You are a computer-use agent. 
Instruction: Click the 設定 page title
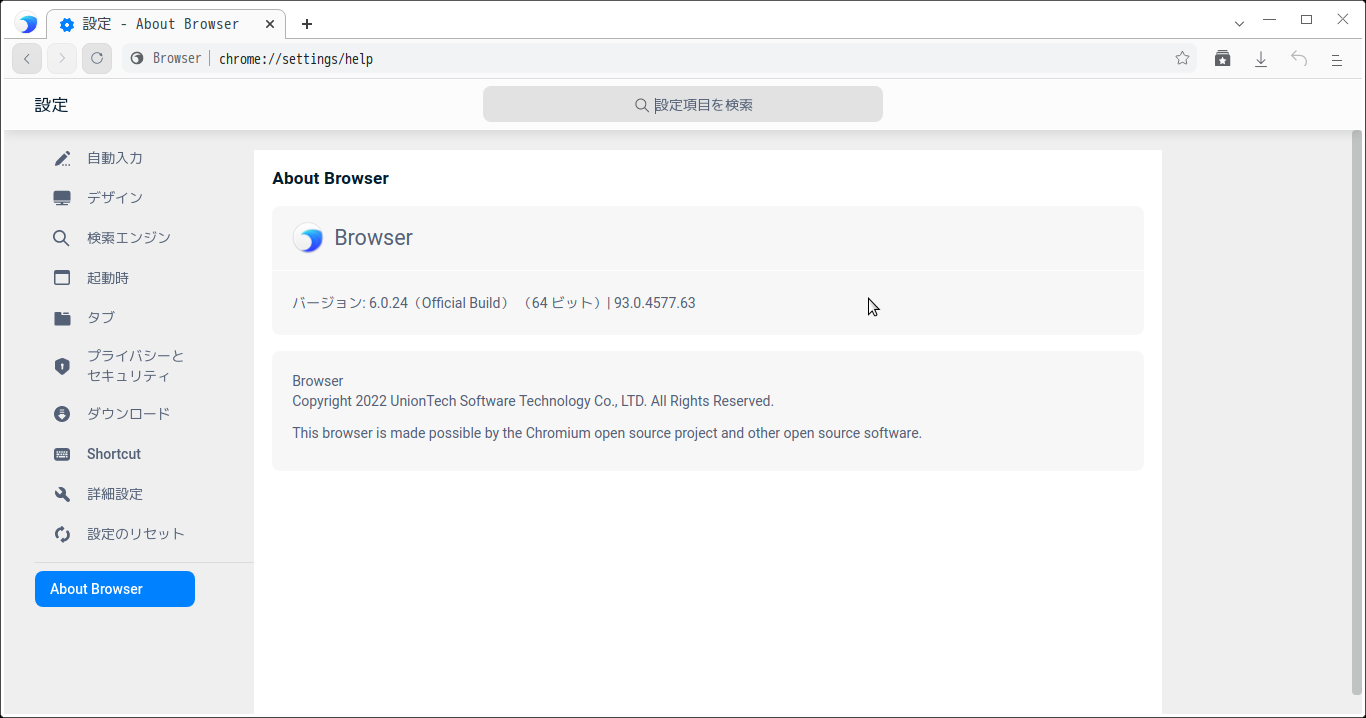click(x=51, y=105)
